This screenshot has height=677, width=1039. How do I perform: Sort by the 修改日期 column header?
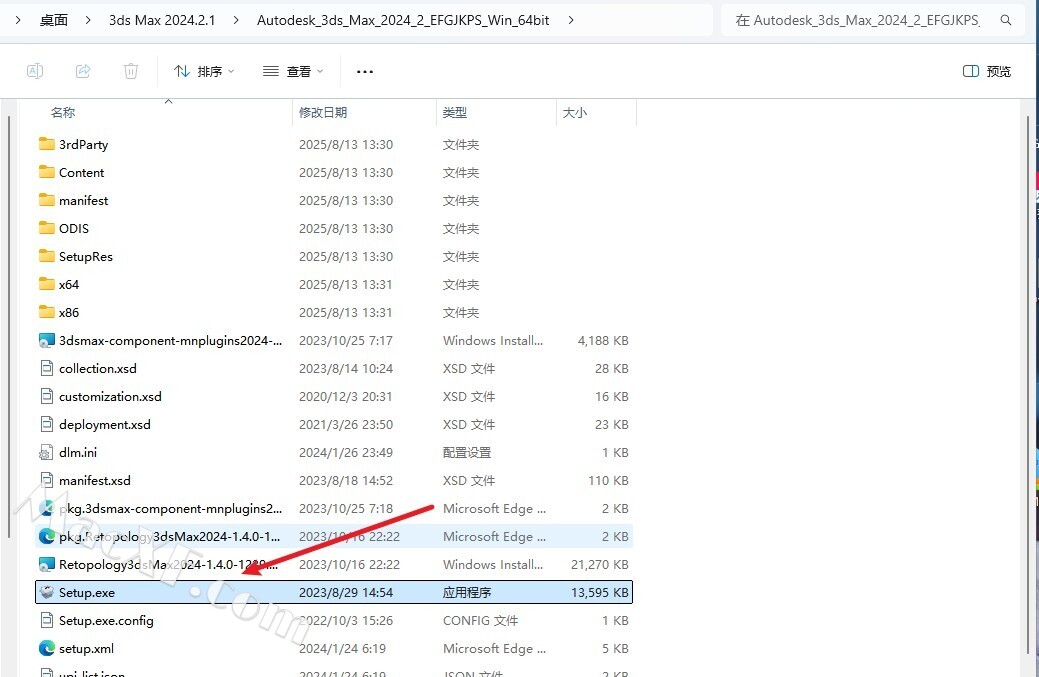323,113
